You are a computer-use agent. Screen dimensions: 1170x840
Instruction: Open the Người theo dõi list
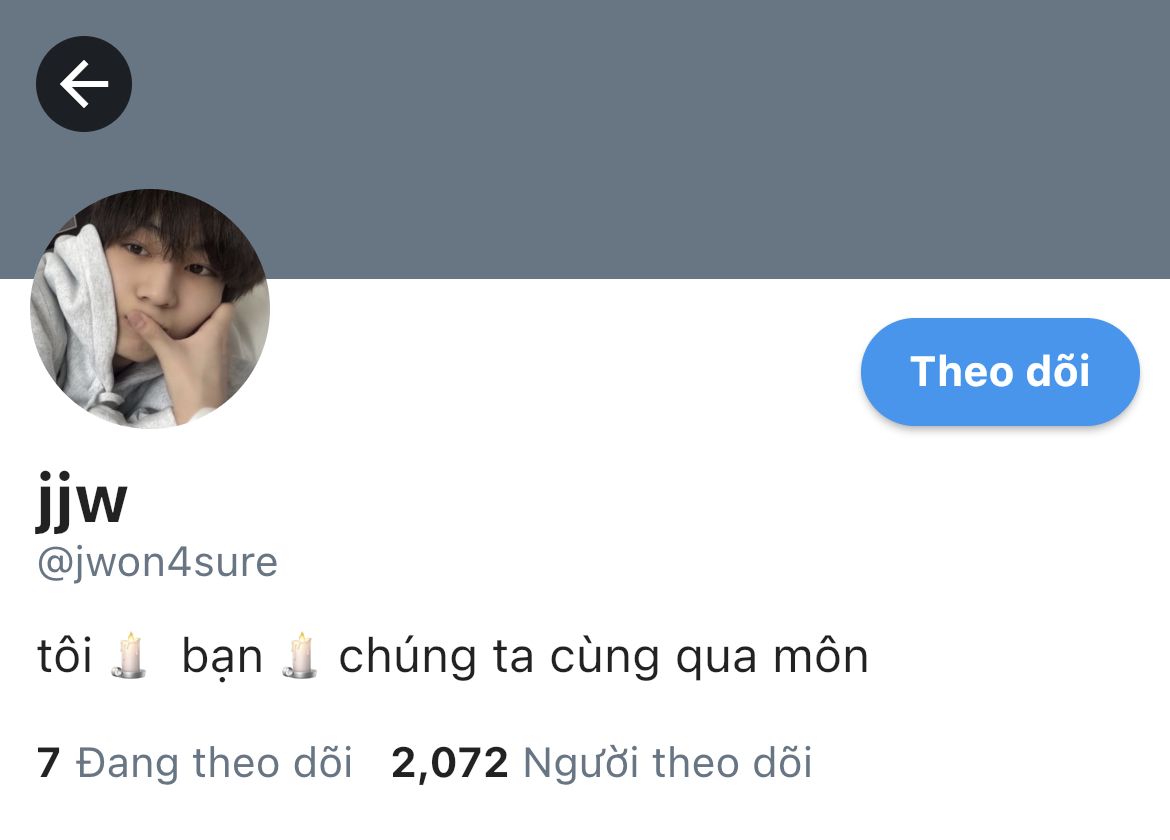[x=601, y=762]
